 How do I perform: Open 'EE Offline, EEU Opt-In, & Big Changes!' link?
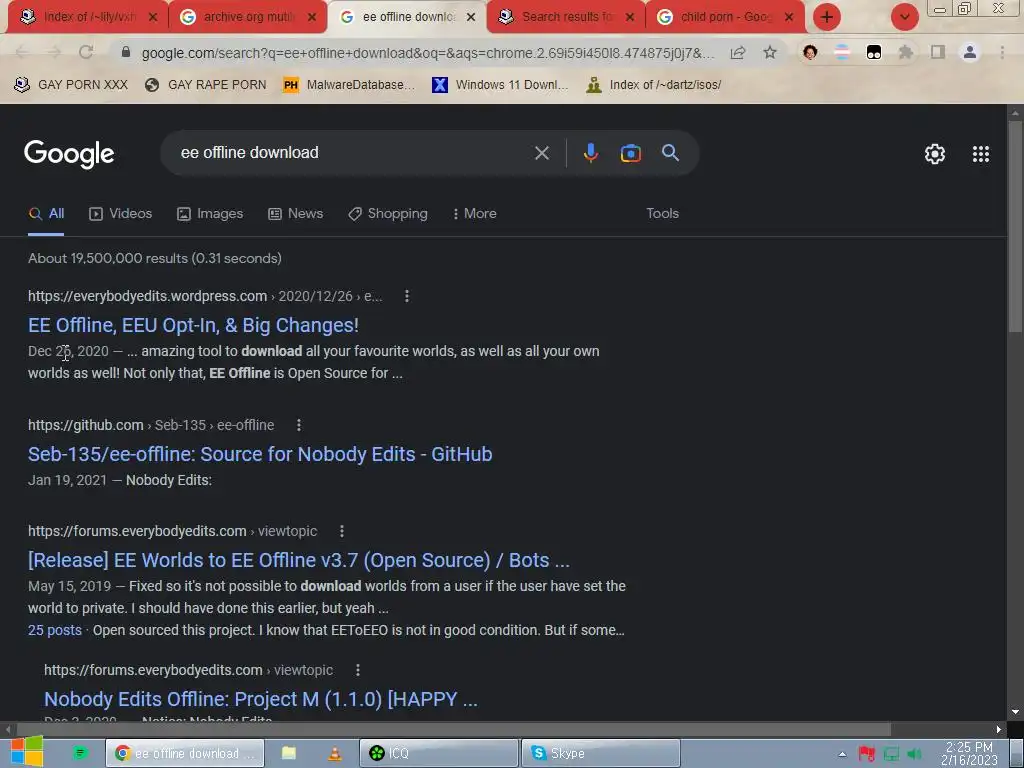pos(193,325)
